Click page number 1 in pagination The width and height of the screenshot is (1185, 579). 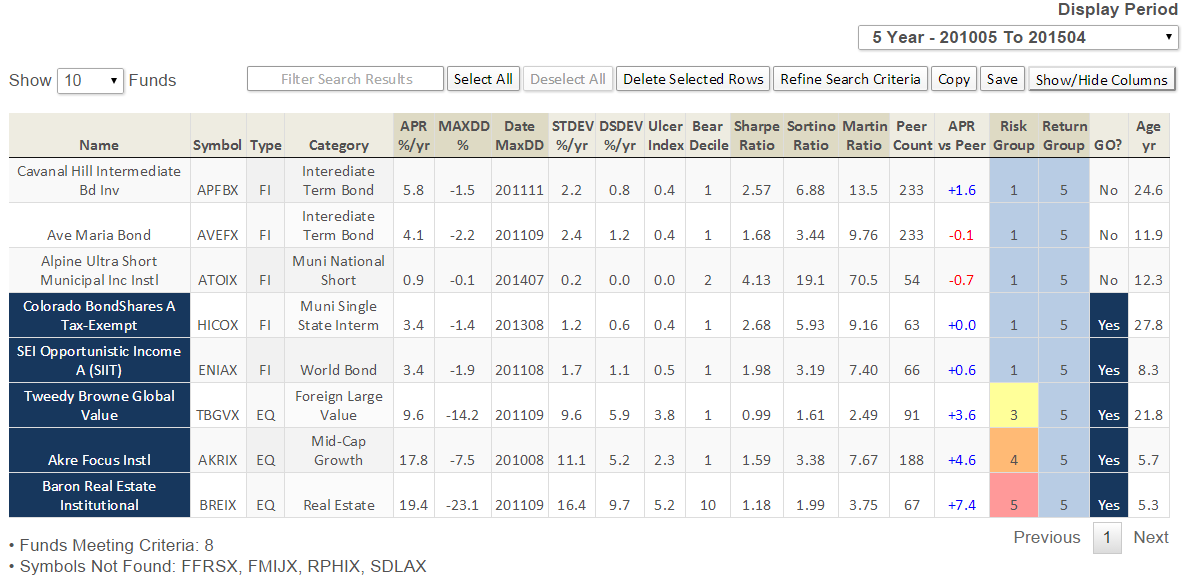[1106, 537]
